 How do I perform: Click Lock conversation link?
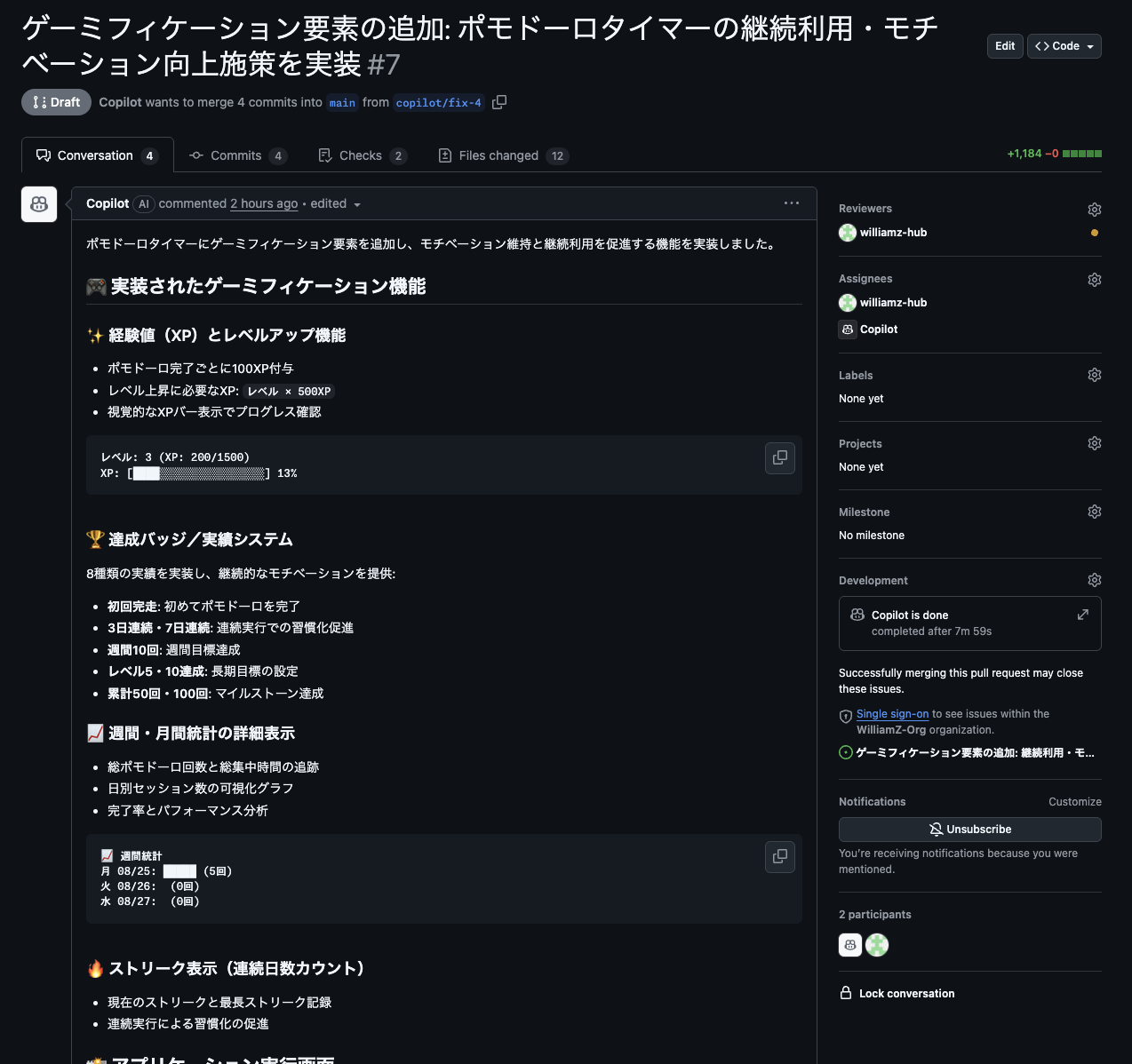(x=897, y=993)
